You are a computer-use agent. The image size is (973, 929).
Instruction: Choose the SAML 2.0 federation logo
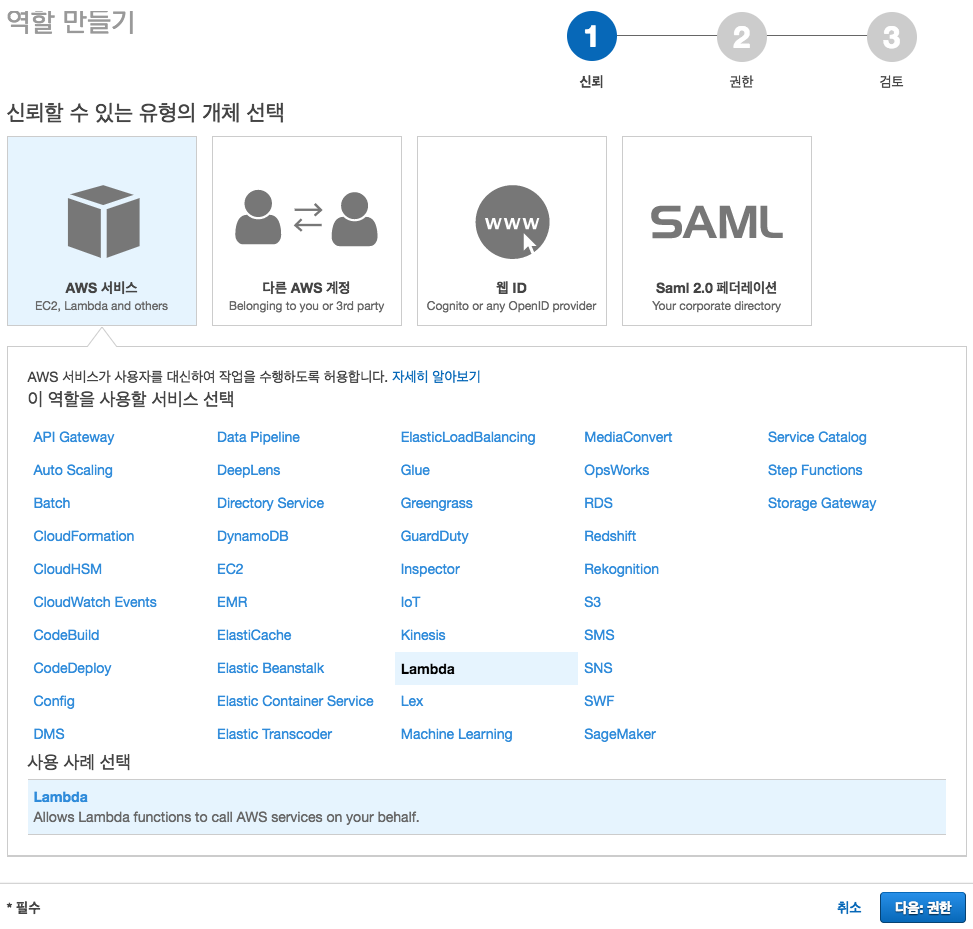(717, 222)
